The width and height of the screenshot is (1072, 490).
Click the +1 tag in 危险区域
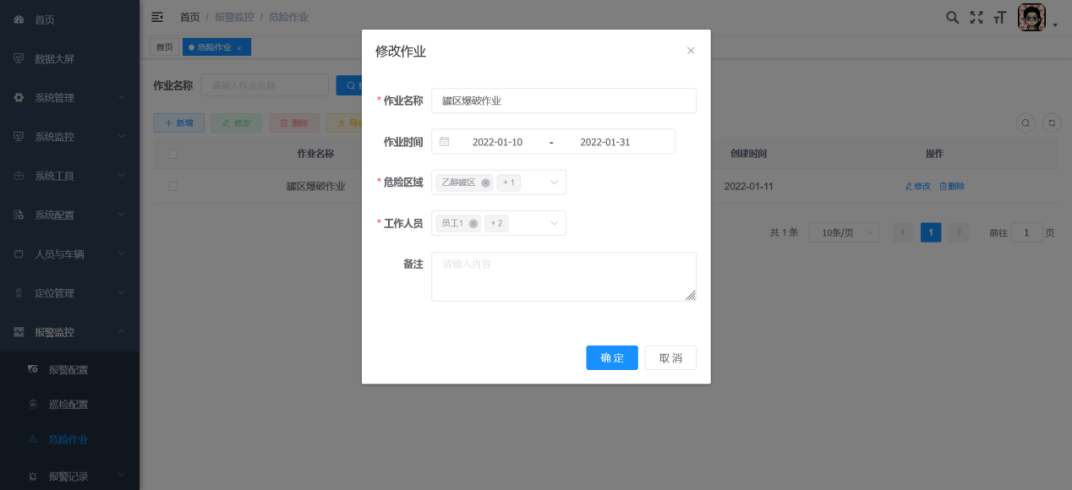point(509,182)
